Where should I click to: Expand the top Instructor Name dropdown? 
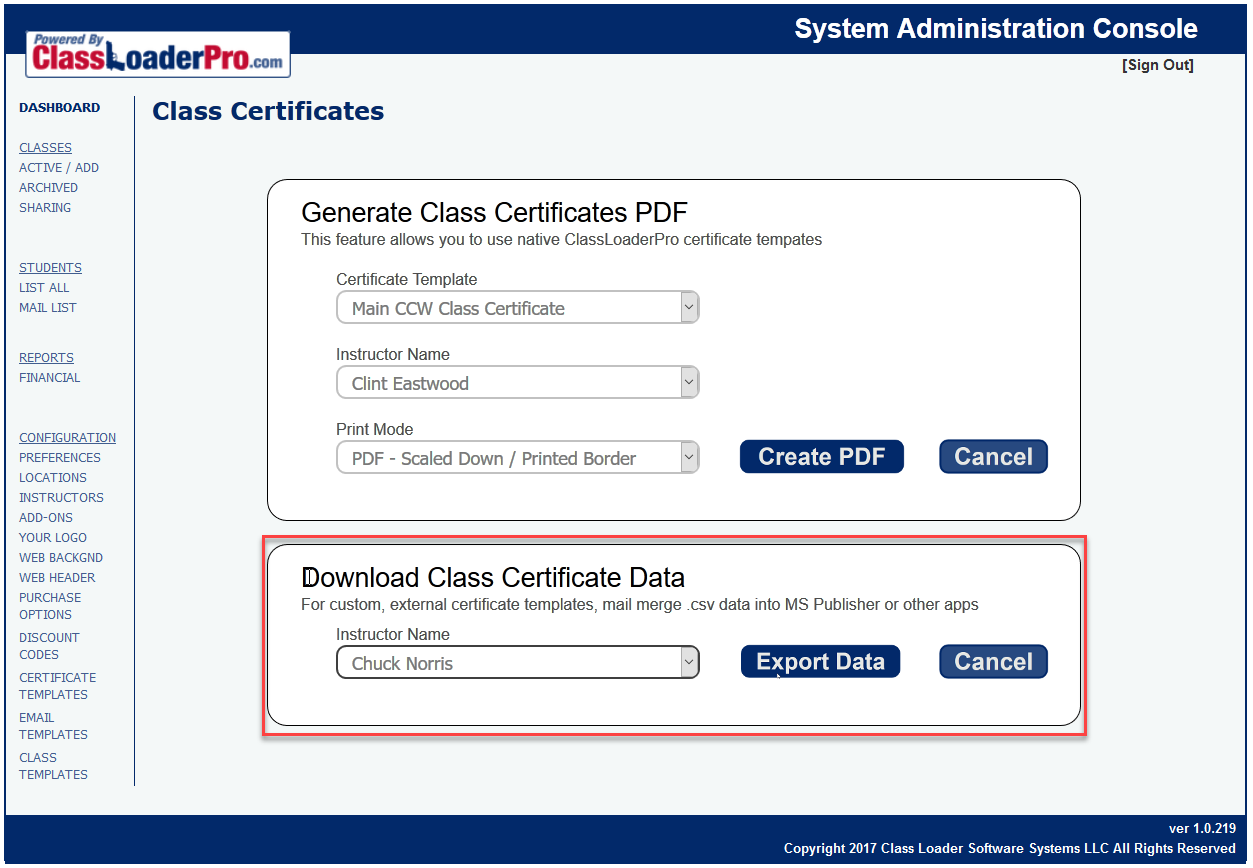pyautogui.click(x=517, y=383)
